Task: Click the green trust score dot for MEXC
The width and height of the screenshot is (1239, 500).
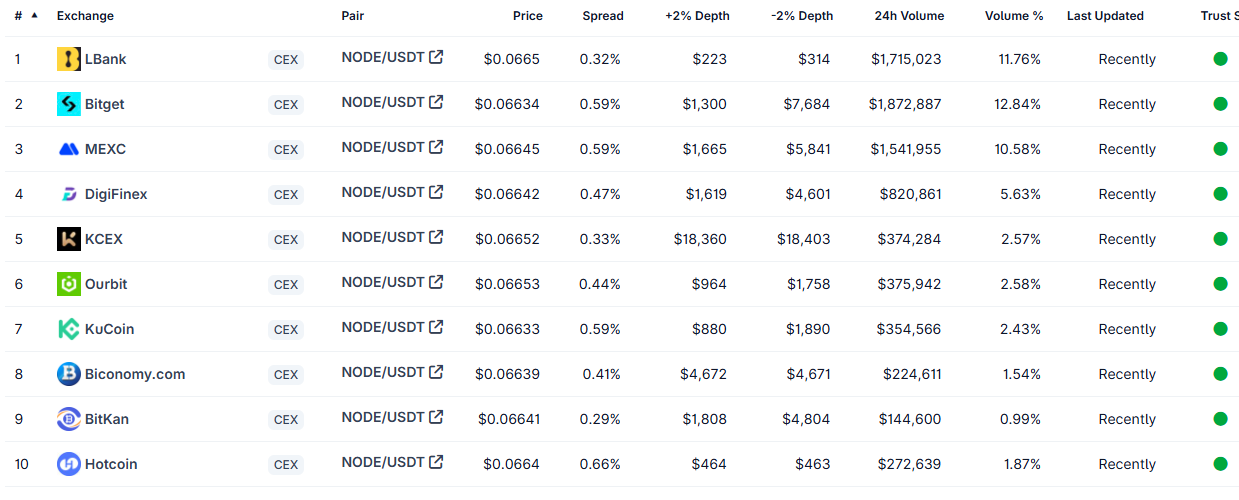Action: 1220,149
